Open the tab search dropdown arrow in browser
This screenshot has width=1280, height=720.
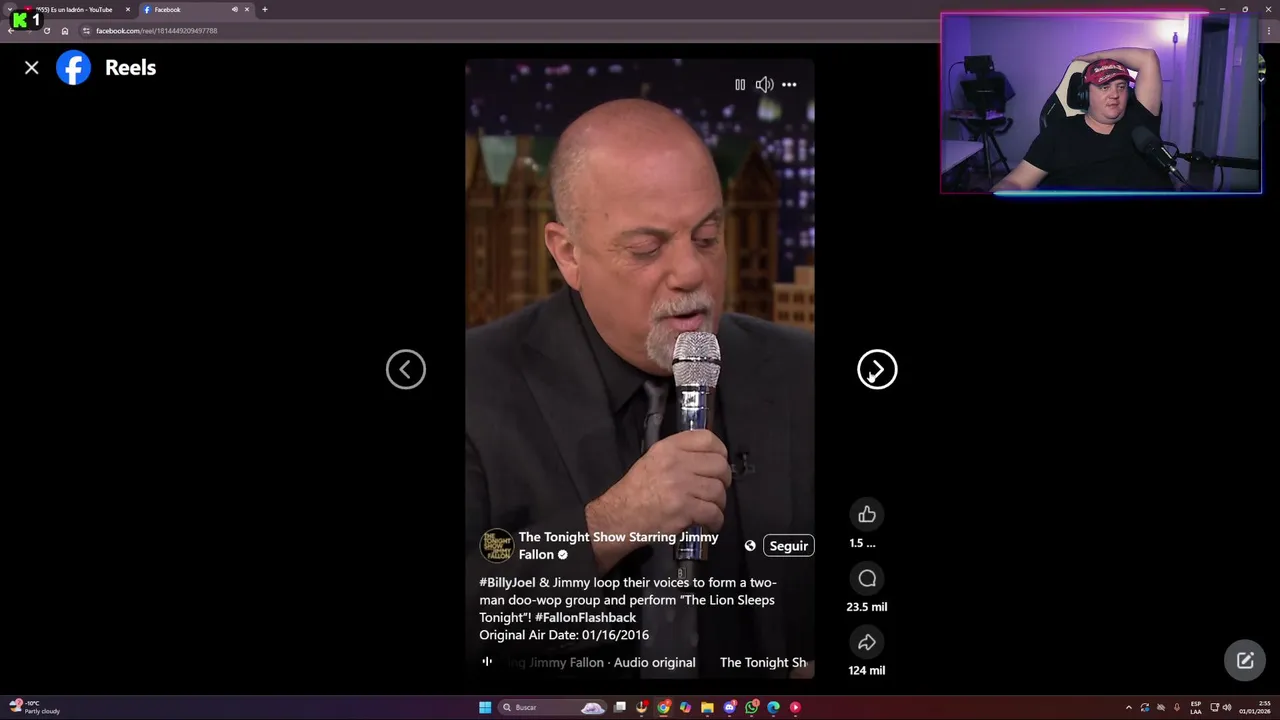[10, 9]
